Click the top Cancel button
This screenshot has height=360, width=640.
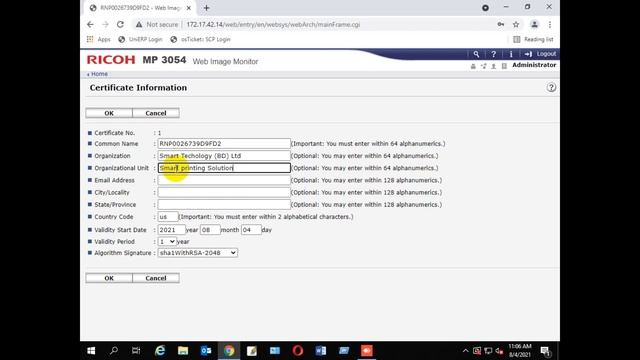(x=156, y=113)
